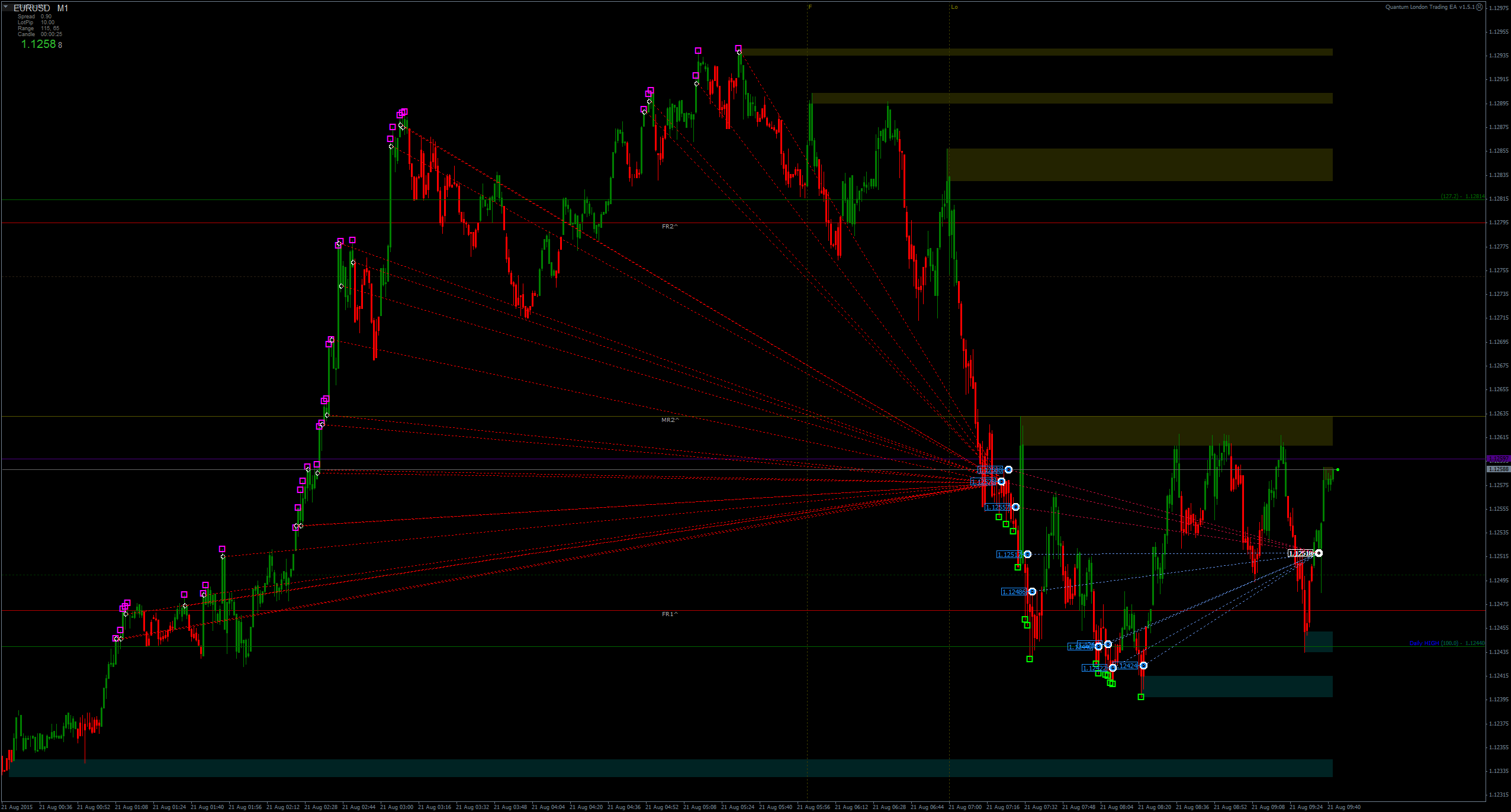Click the 'Lo' session marker at the chart top
This screenshot has width=1511, height=812.
[x=954, y=7]
